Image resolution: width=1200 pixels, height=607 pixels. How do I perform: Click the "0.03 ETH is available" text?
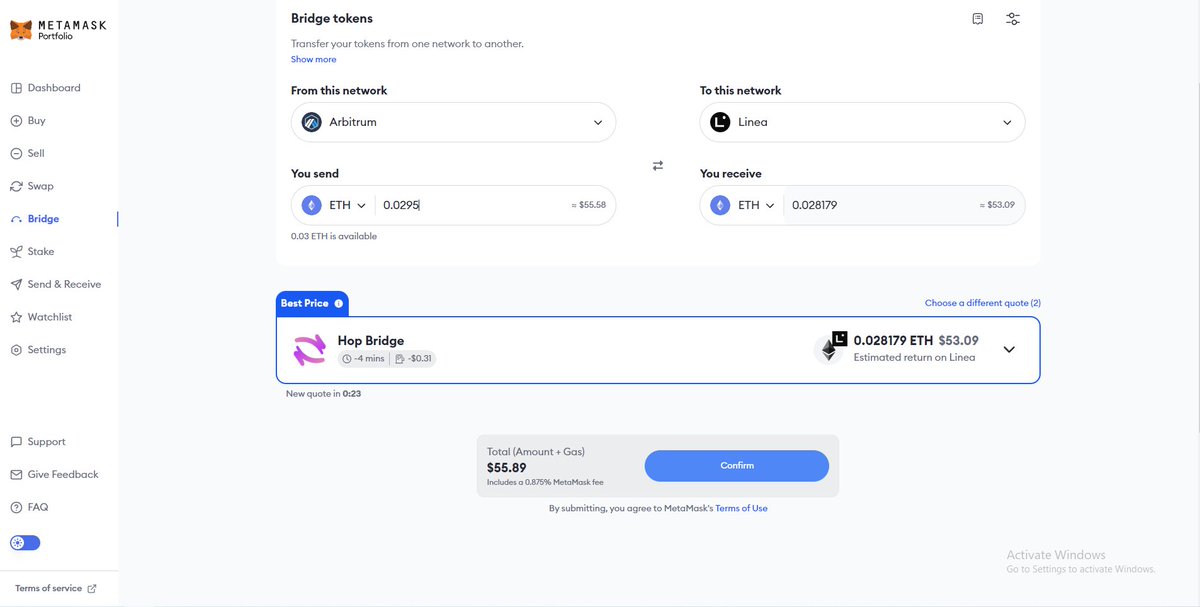(x=334, y=236)
